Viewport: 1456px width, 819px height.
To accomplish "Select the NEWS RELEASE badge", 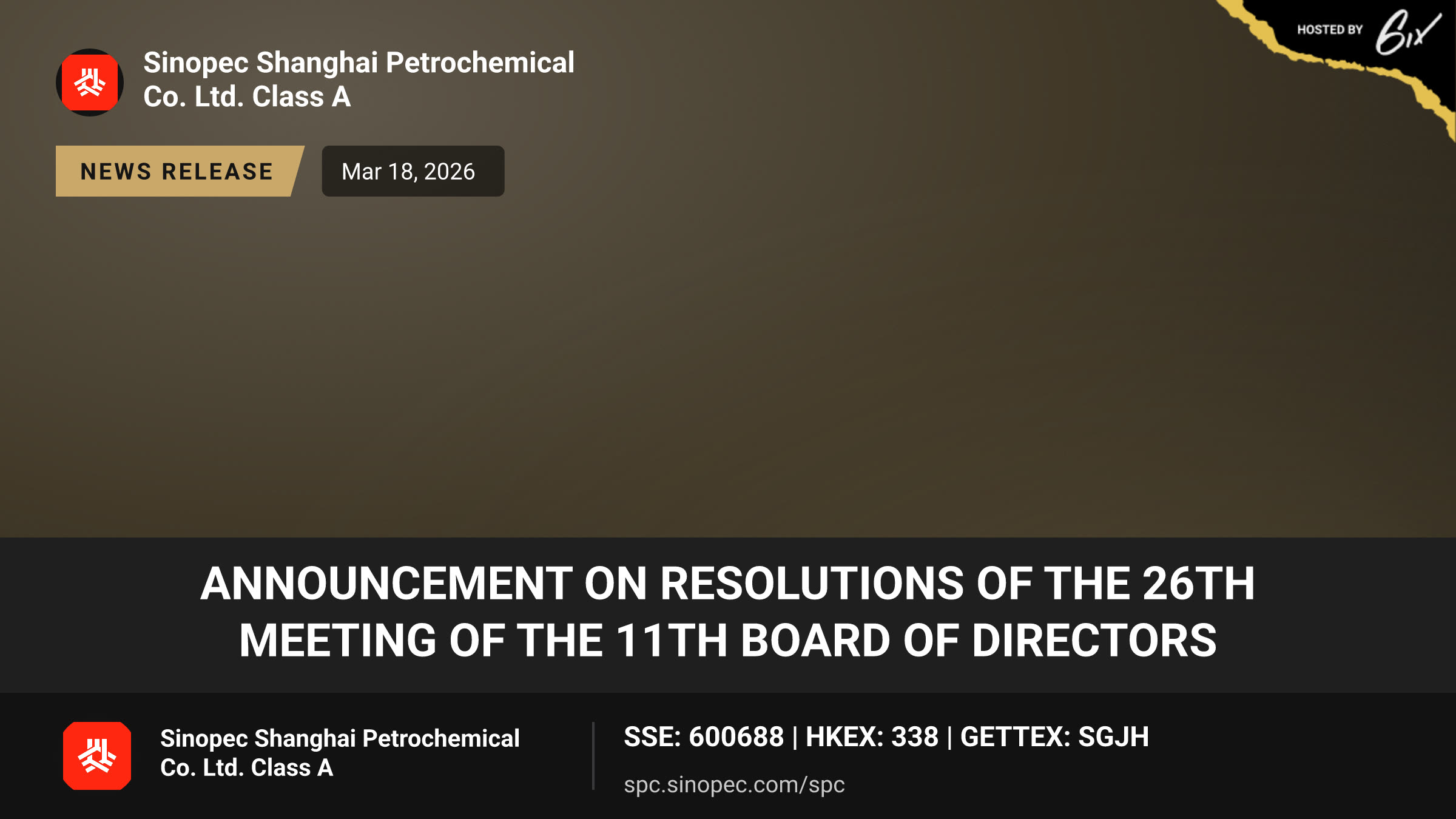I will [x=180, y=171].
